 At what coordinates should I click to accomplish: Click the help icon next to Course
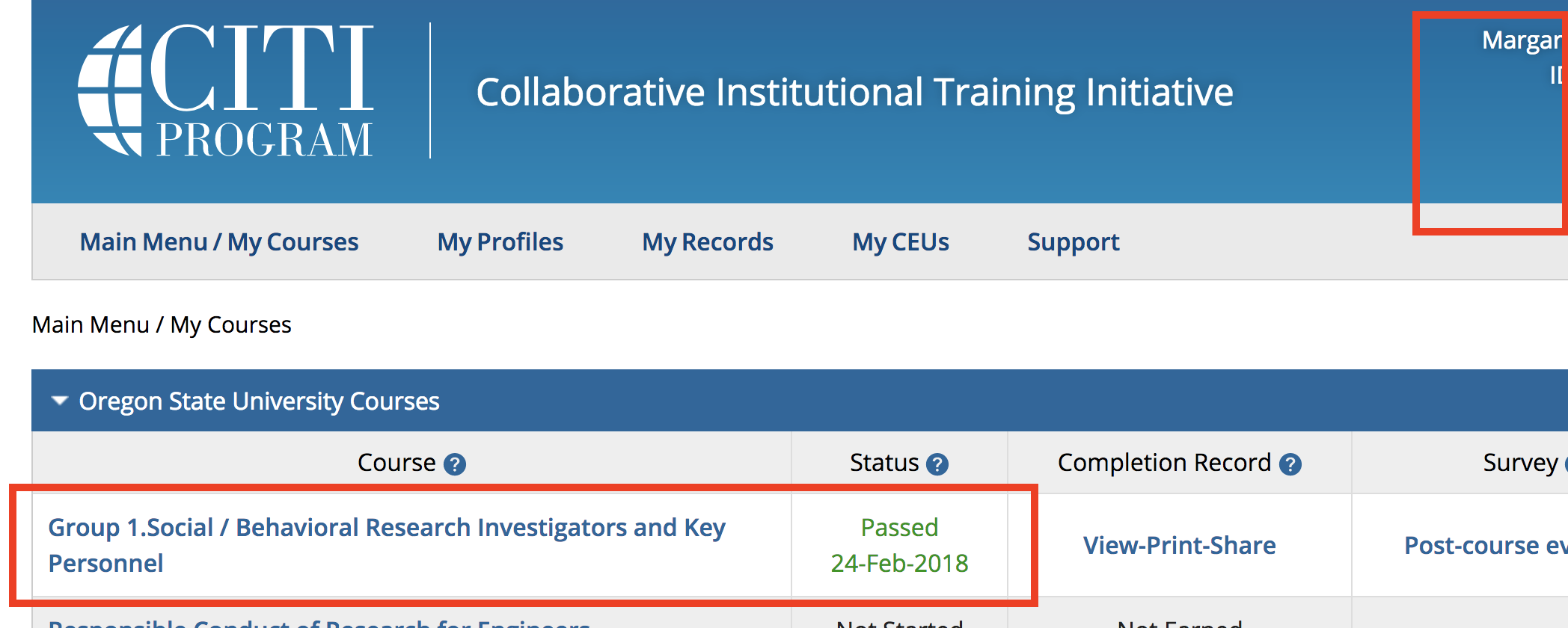click(x=455, y=464)
